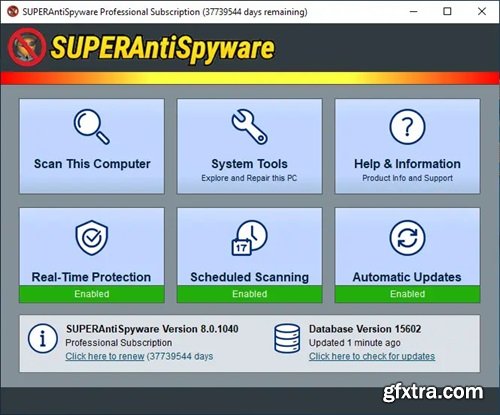Click the wrench System Tools icon
The image size is (500, 415).
tap(249, 127)
